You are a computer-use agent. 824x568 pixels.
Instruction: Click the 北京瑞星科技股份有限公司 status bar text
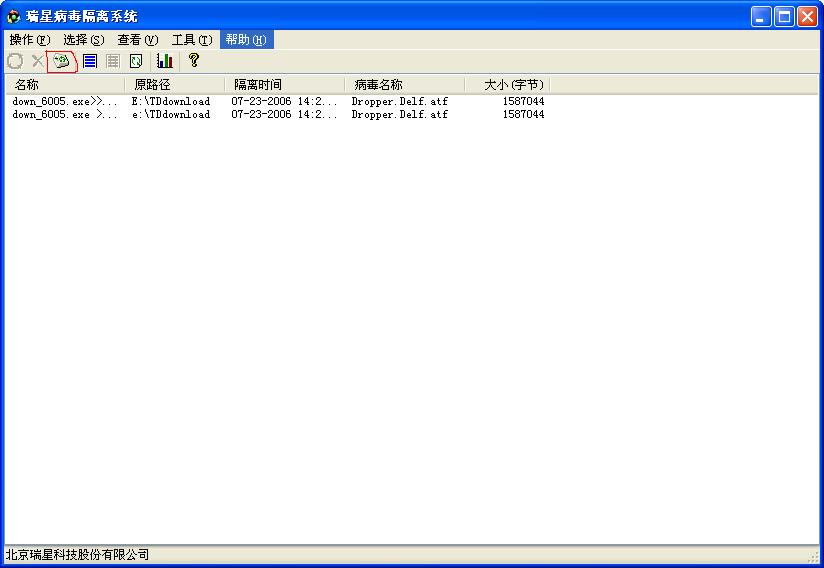coord(77,555)
